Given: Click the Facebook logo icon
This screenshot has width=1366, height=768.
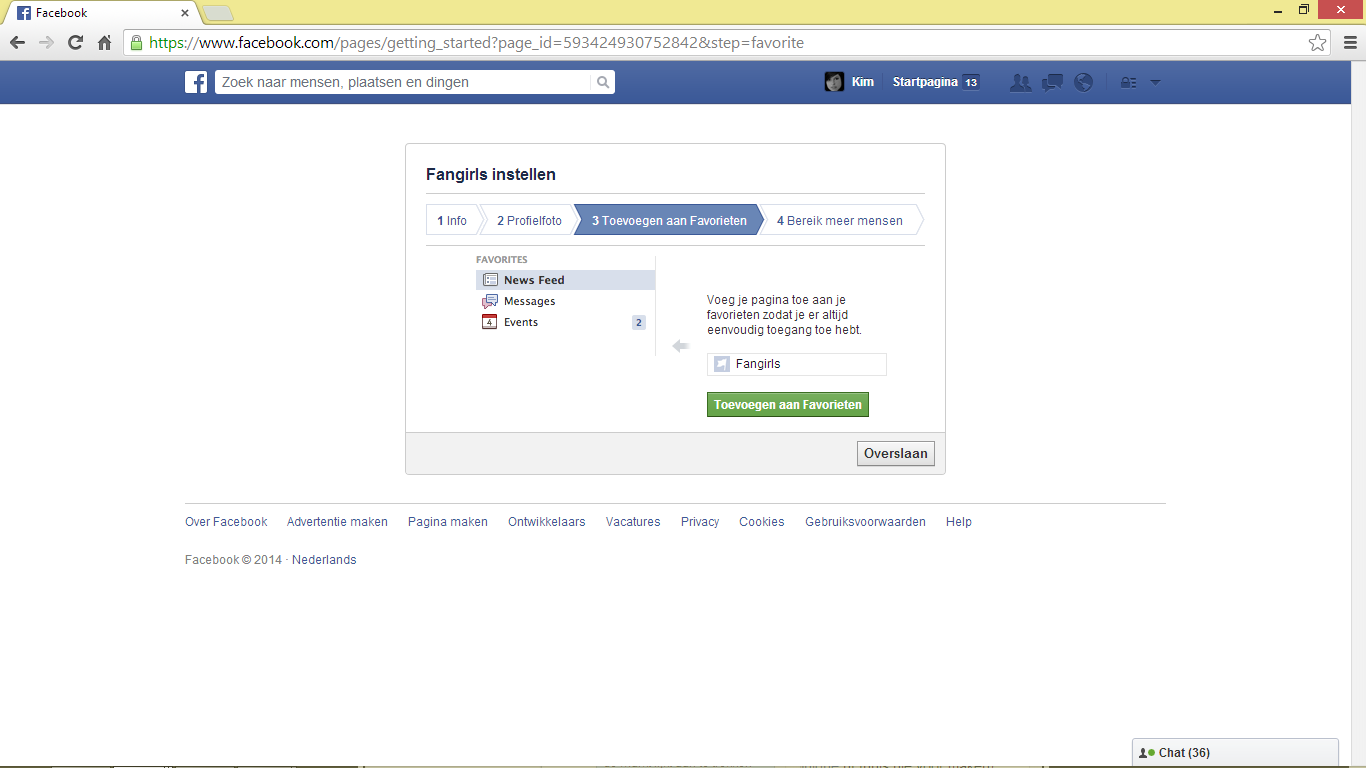Looking at the screenshot, I should coord(196,82).
